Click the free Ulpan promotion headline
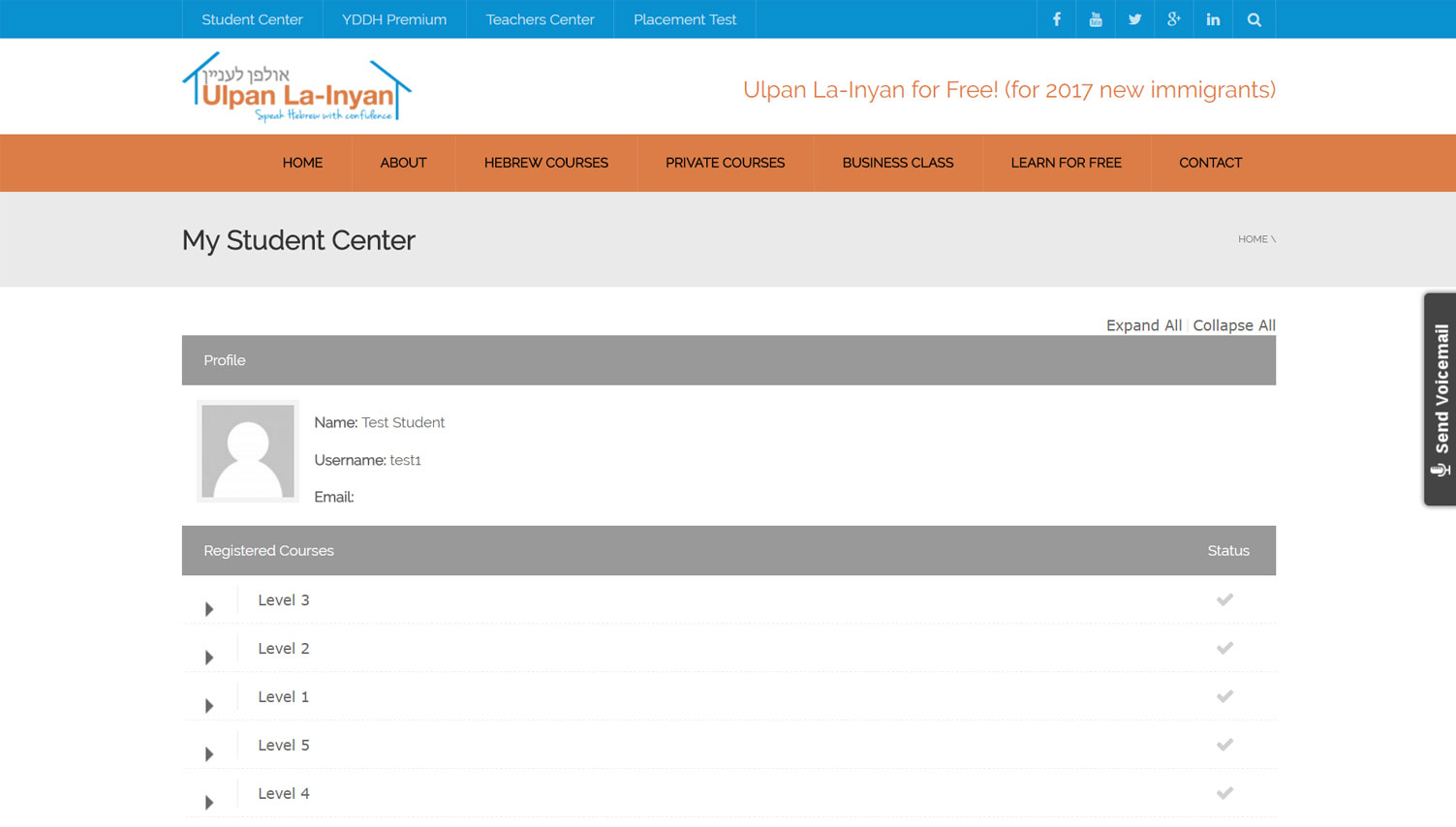1456x827 pixels. (1008, 90)
